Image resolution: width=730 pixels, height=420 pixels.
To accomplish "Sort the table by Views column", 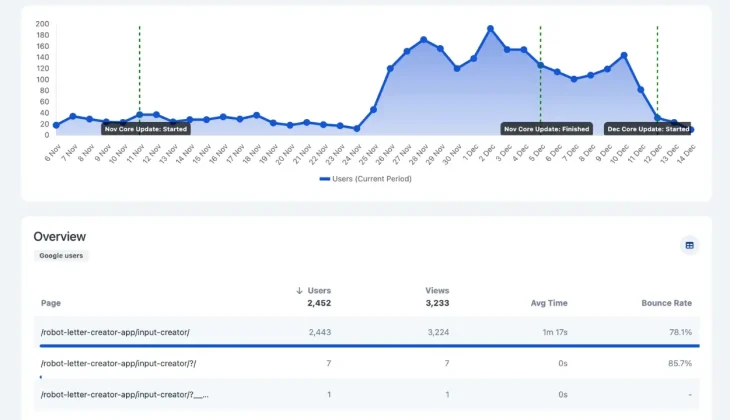I will tap(436, 290).
